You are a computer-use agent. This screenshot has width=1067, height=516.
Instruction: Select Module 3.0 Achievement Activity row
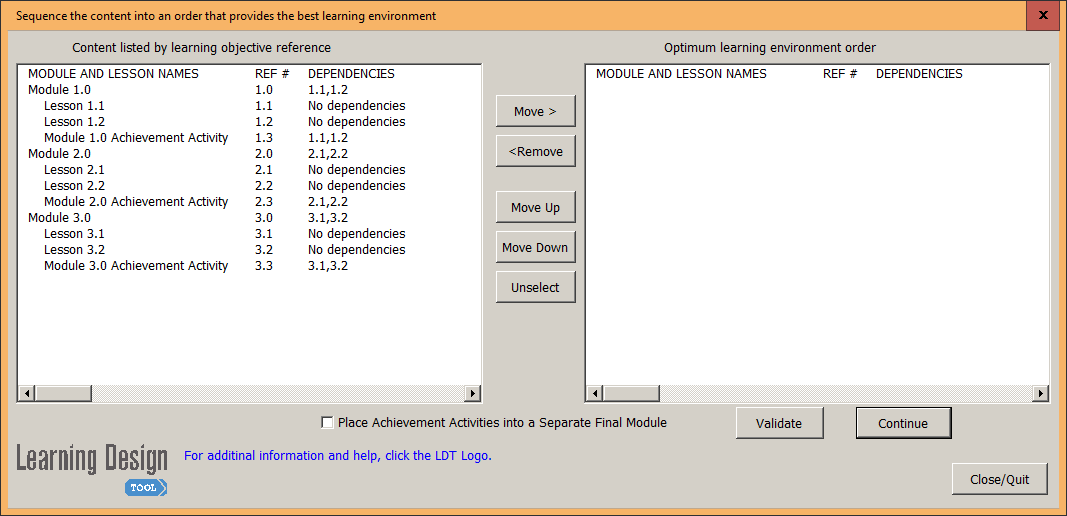coord(249,265)
